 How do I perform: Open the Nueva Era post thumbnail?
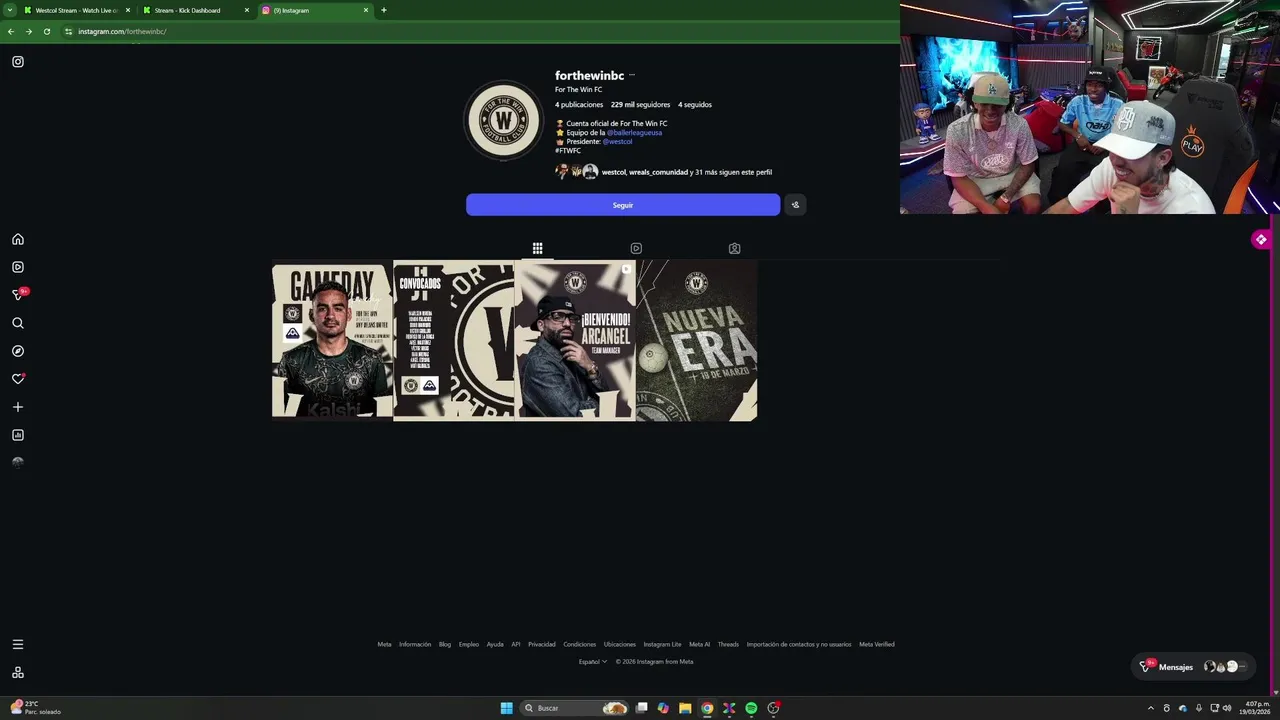pyautogui.click(x=697, y=341)
